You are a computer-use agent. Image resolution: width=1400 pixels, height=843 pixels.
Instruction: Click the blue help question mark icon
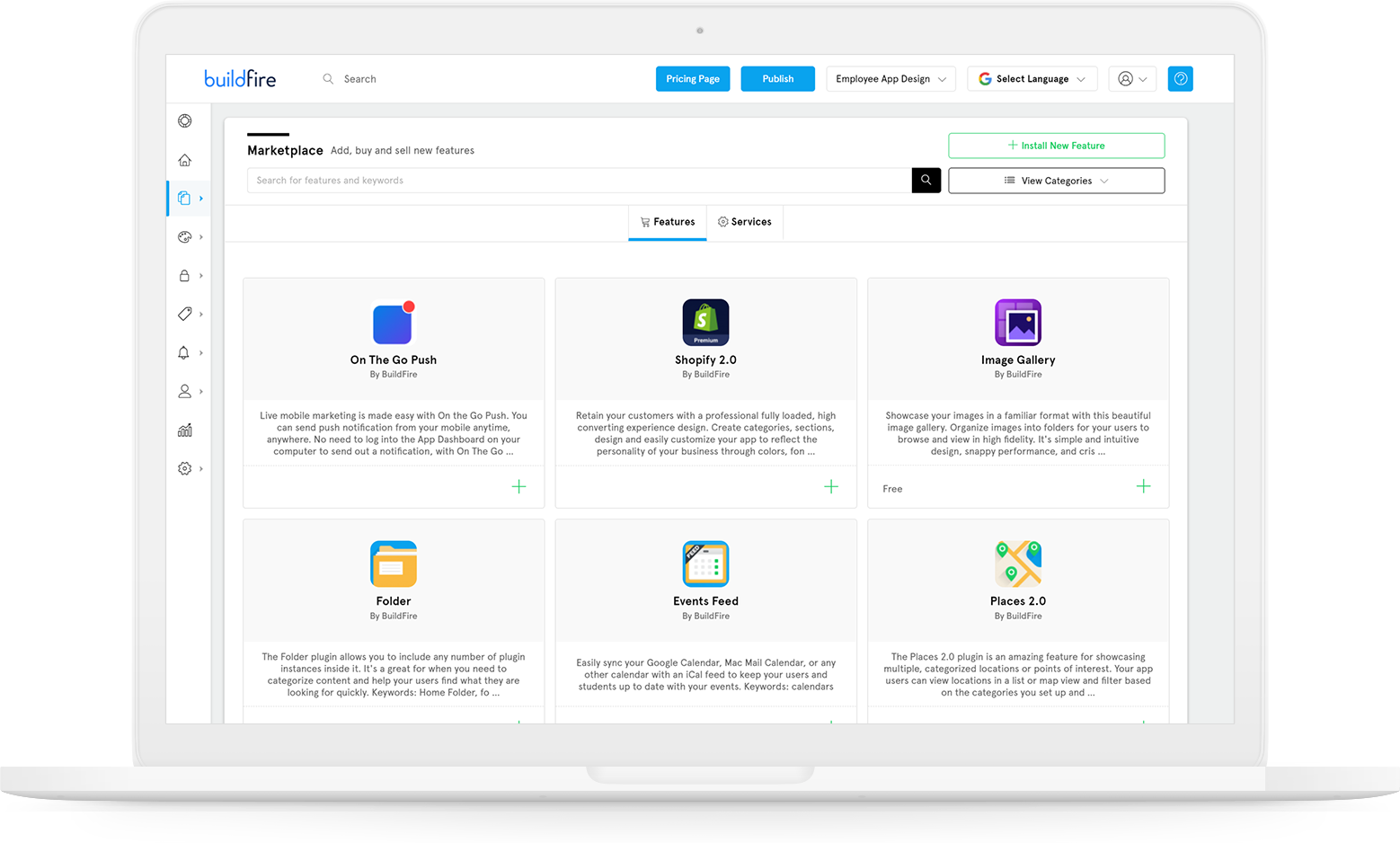(x=1180, y=78)
